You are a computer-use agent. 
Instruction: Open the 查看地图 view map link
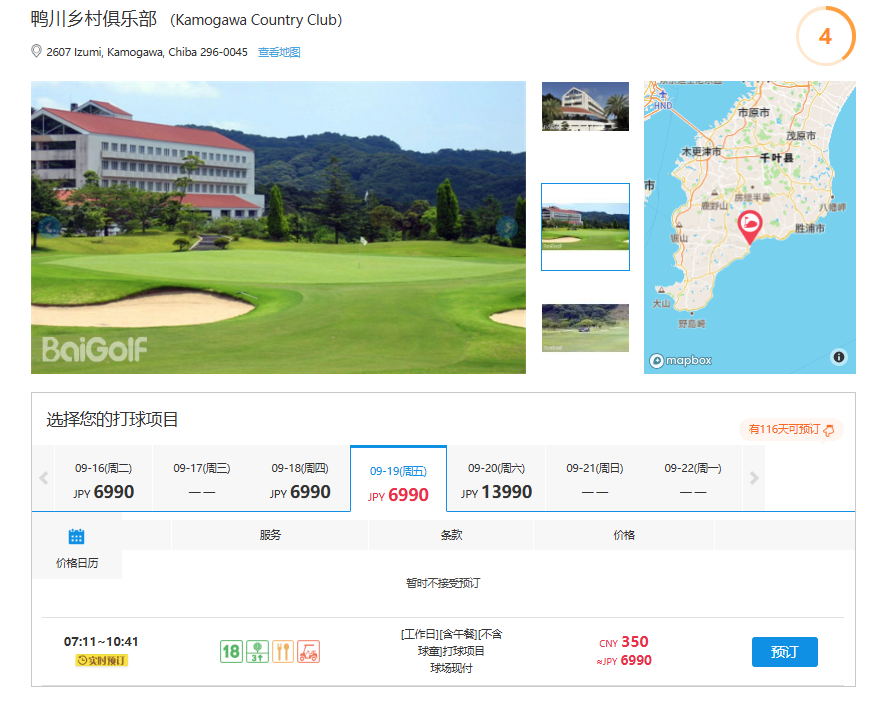click(x=279, y=52)
